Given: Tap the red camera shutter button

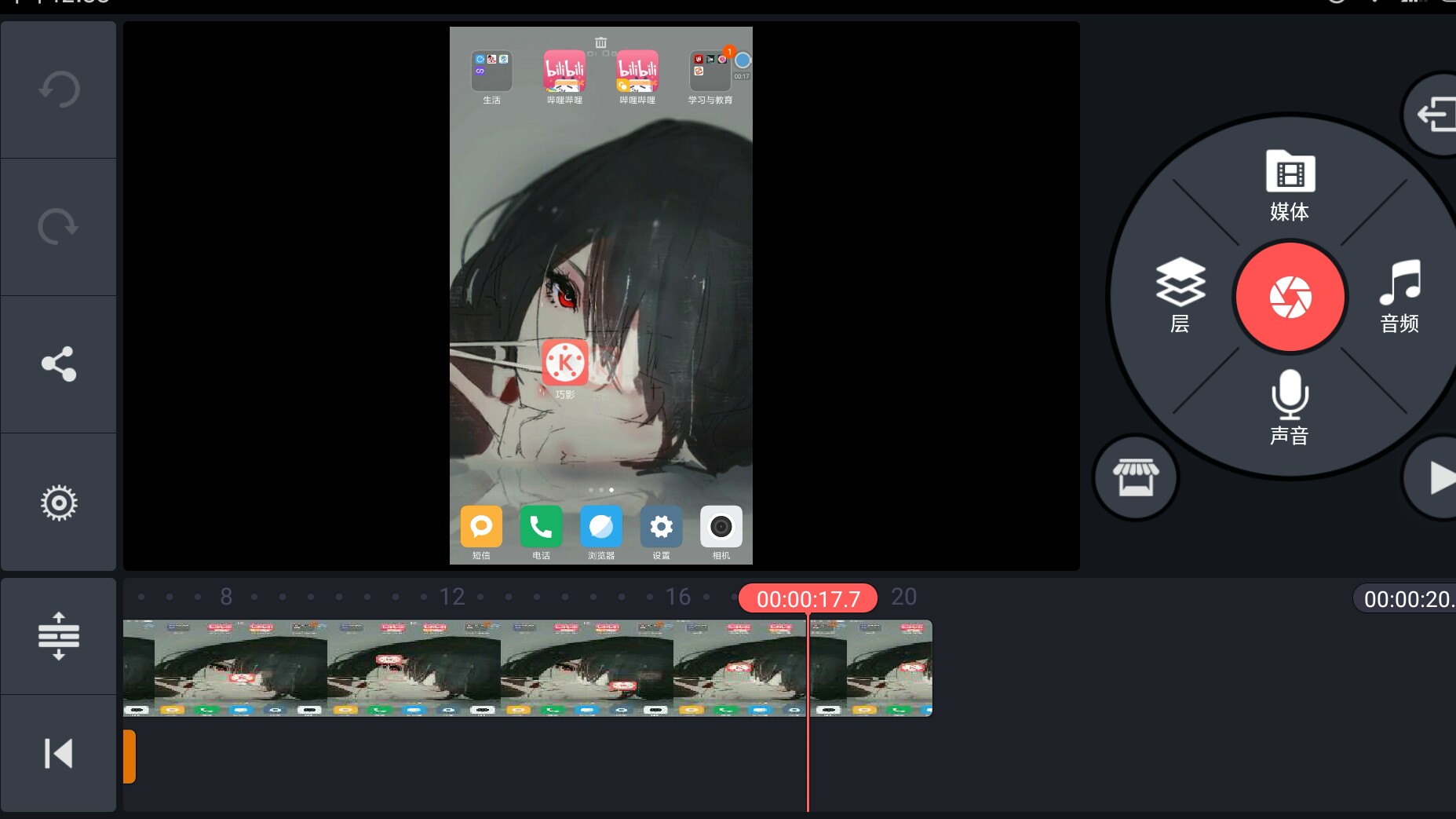Looking at the screenshot, I should pyautogui.click(x=1290, y=297).
